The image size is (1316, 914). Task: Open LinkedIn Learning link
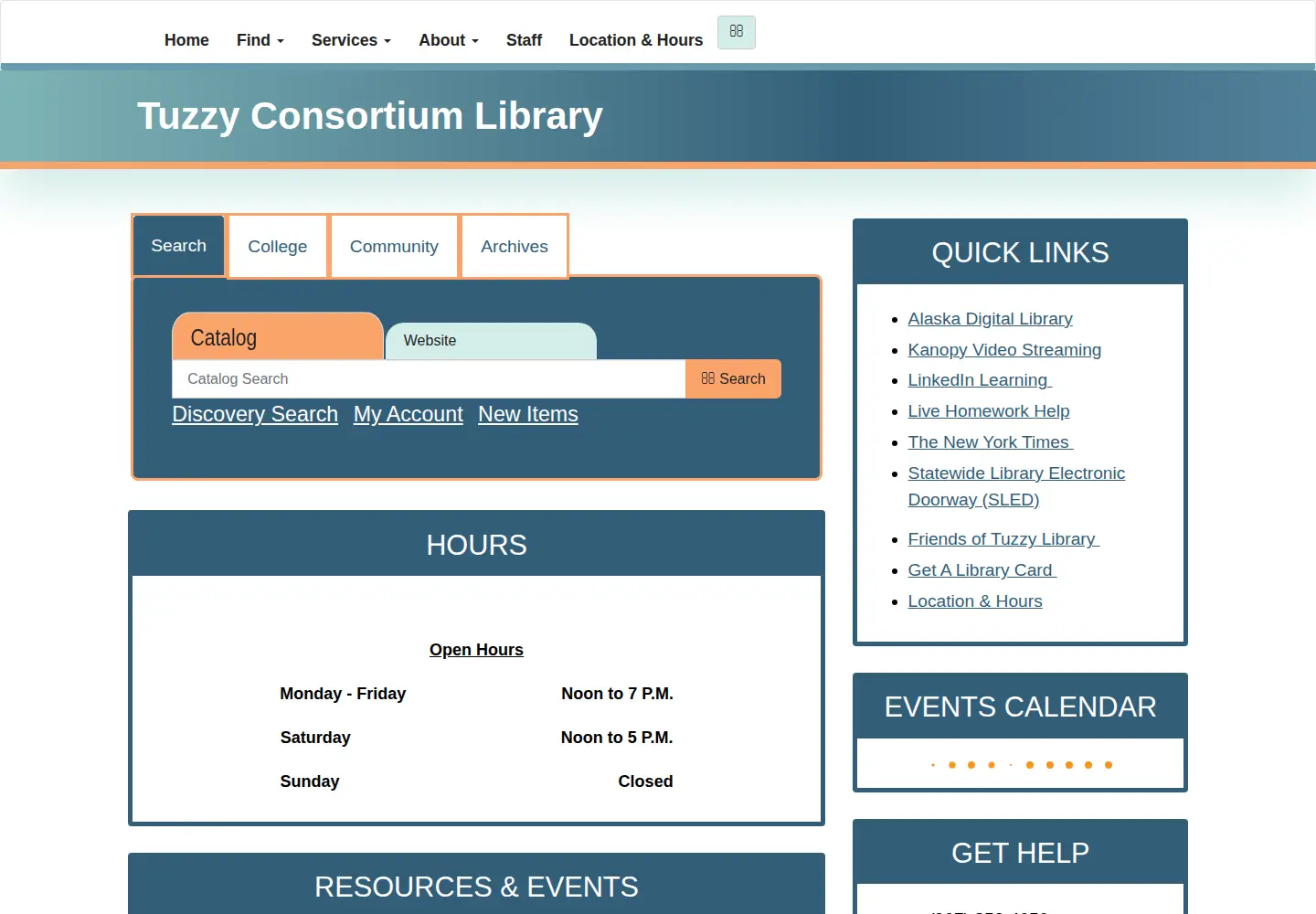980,380
